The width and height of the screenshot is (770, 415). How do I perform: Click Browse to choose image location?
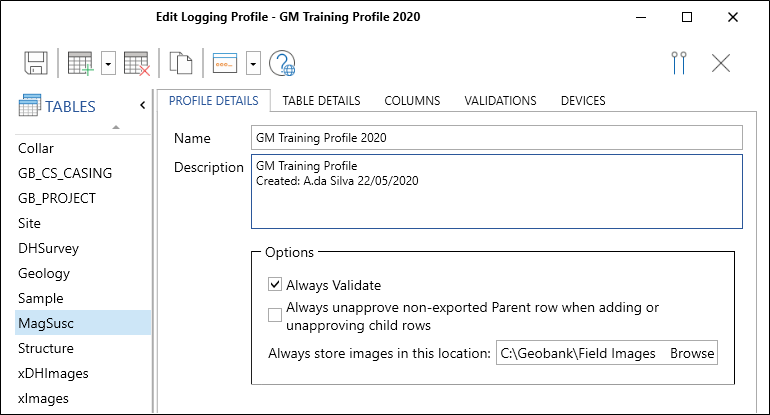(x=692, y=353)
